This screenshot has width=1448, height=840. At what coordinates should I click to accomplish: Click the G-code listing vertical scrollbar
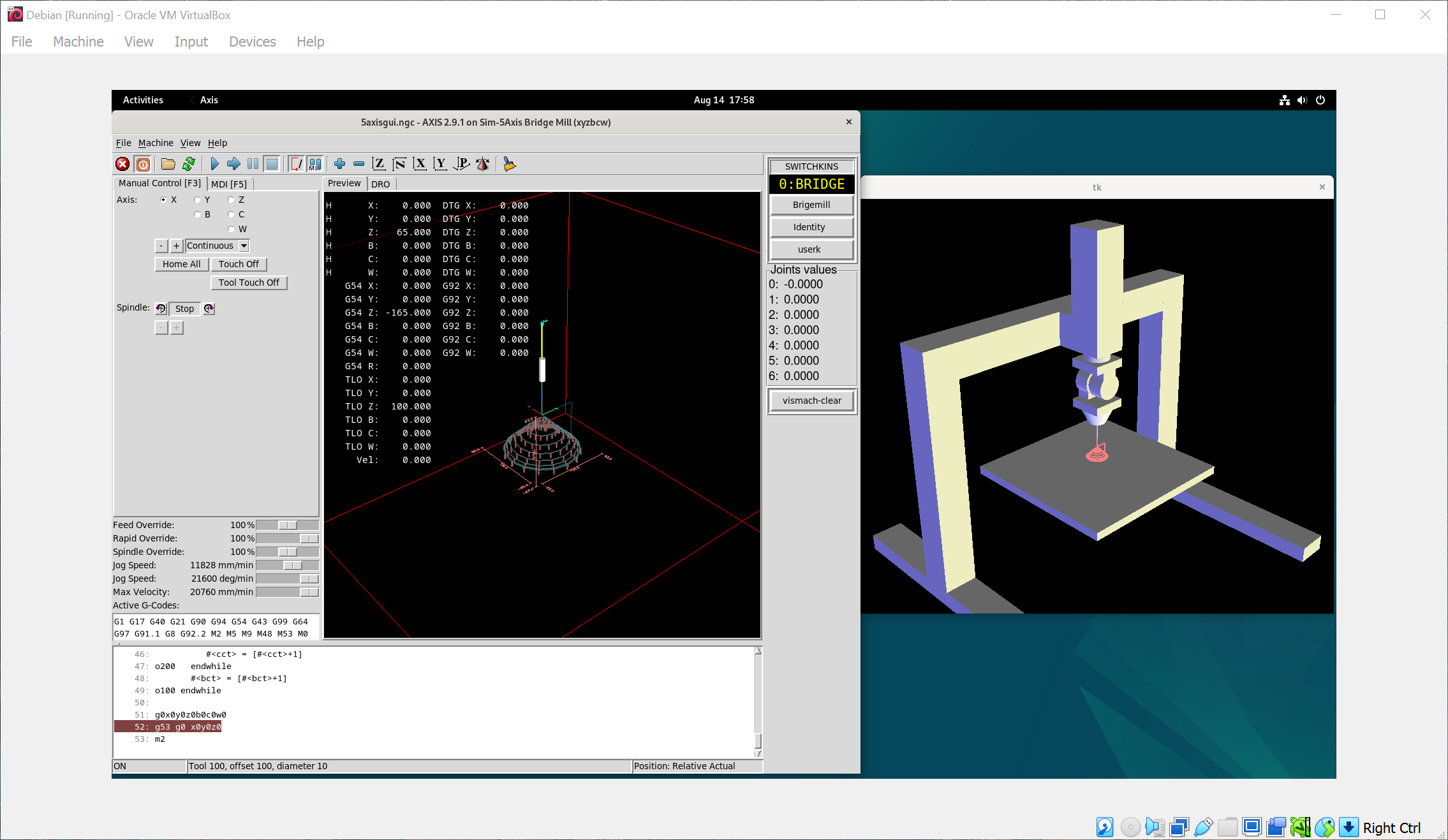point(758,702)
